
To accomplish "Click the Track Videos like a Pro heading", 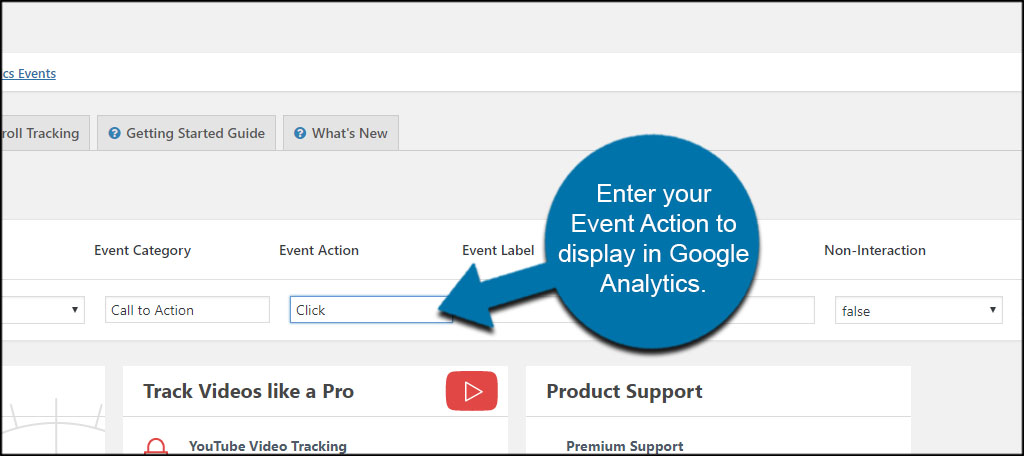I will (248, 391).
